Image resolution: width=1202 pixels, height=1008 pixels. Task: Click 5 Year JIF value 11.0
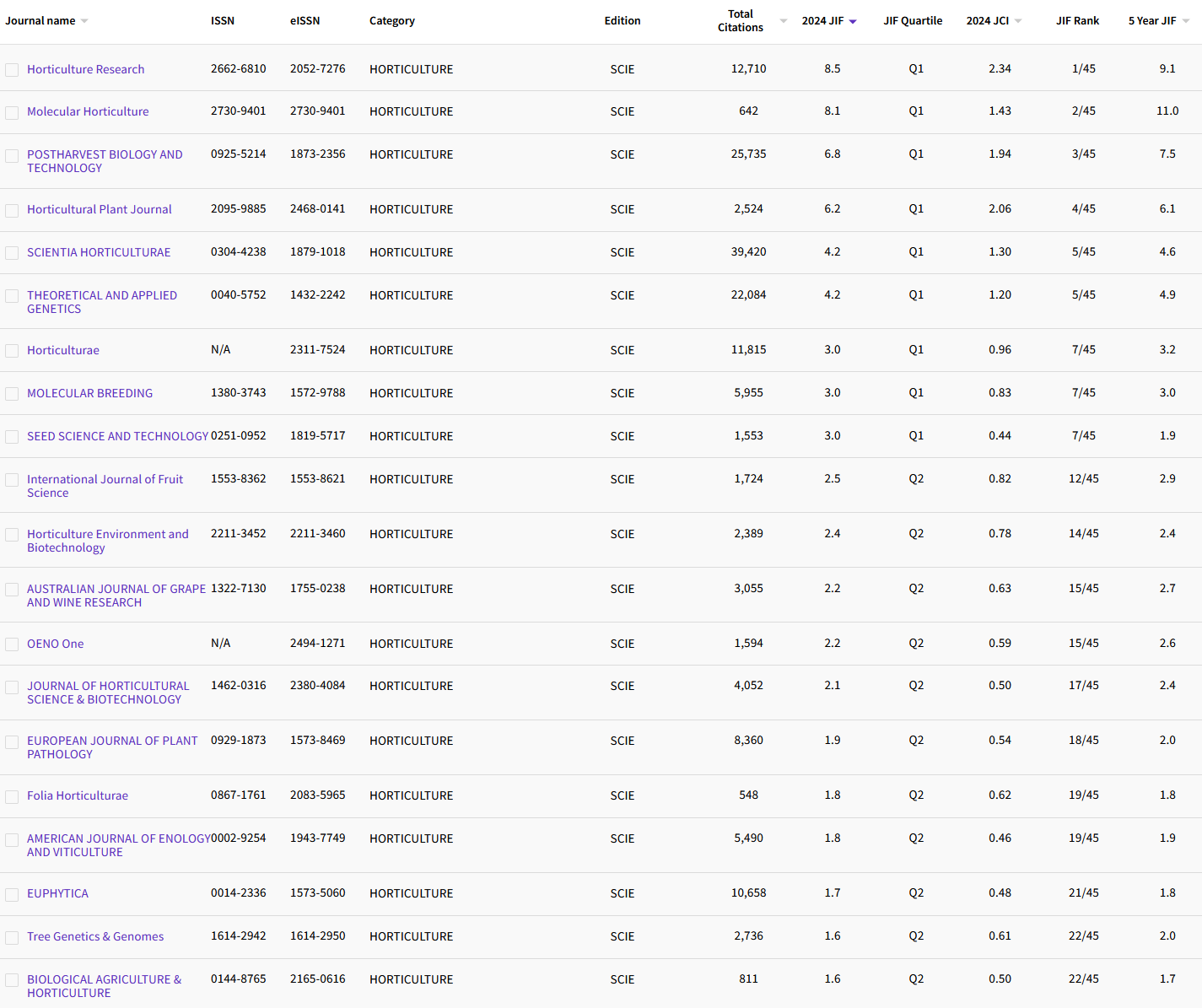pyautogui.click(x=1167, y=111)
